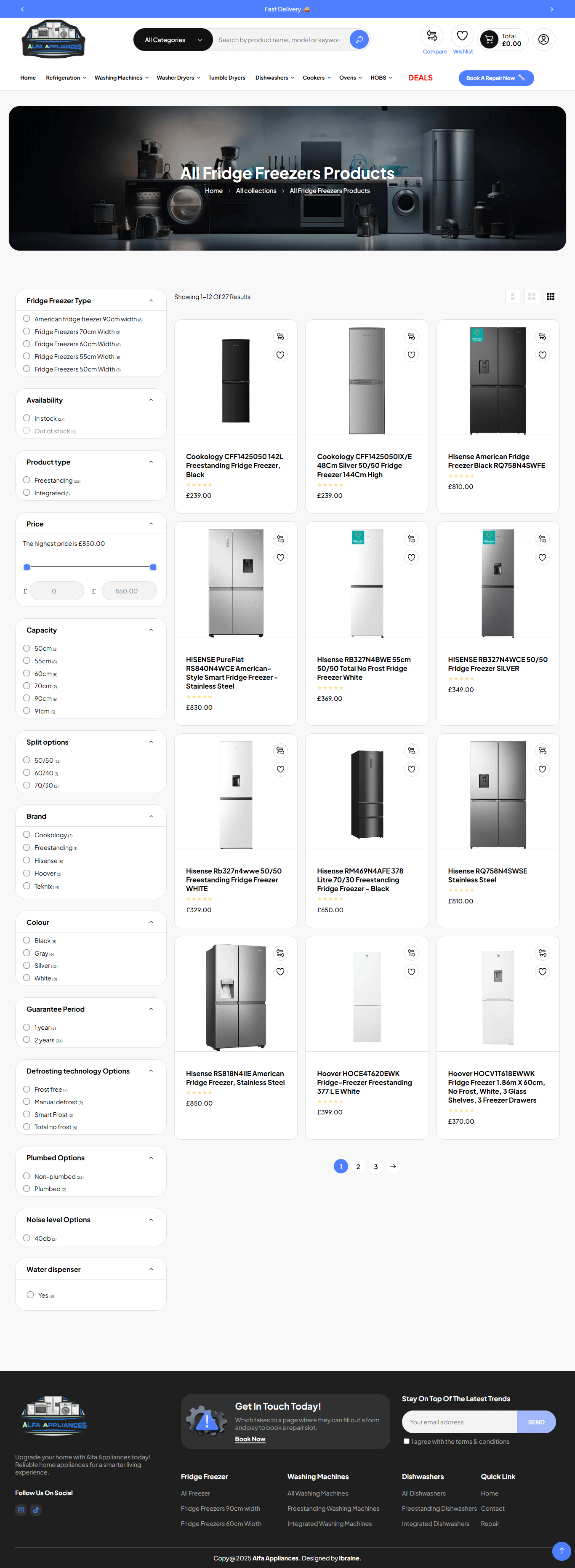Collapse the Price filter section
575x1568 pixels.
point(151,524)
